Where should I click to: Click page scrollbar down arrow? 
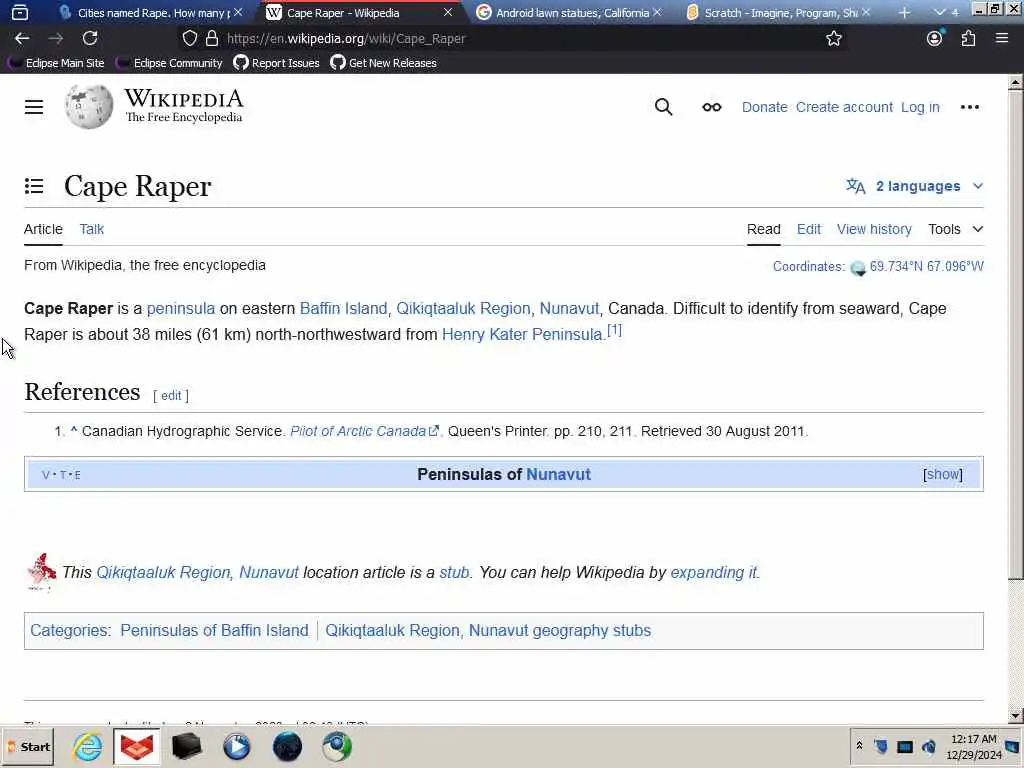coord(1015,716)
